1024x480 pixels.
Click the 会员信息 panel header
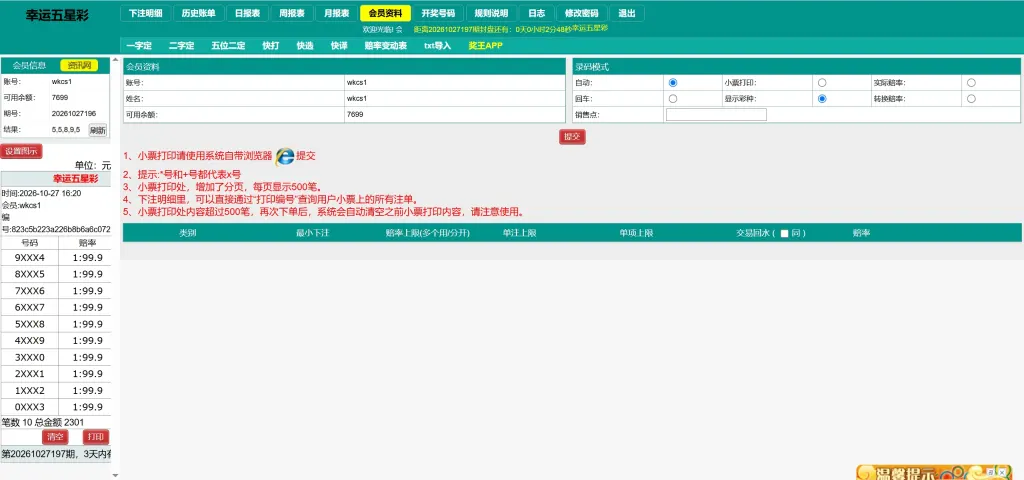click(29, 65)
